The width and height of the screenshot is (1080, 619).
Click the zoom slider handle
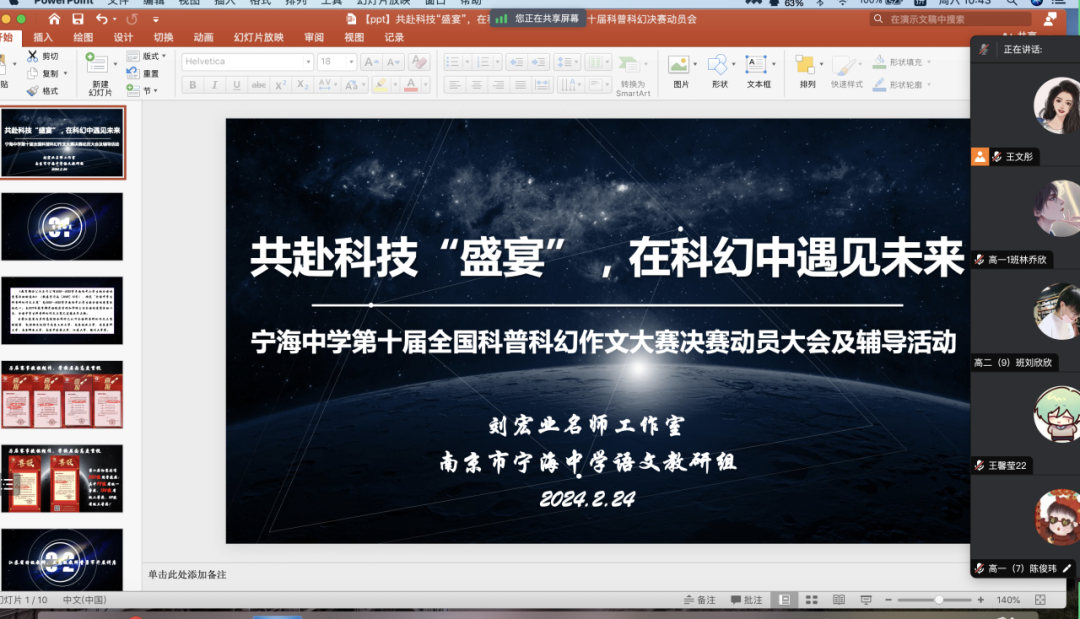tap(938, 600)
